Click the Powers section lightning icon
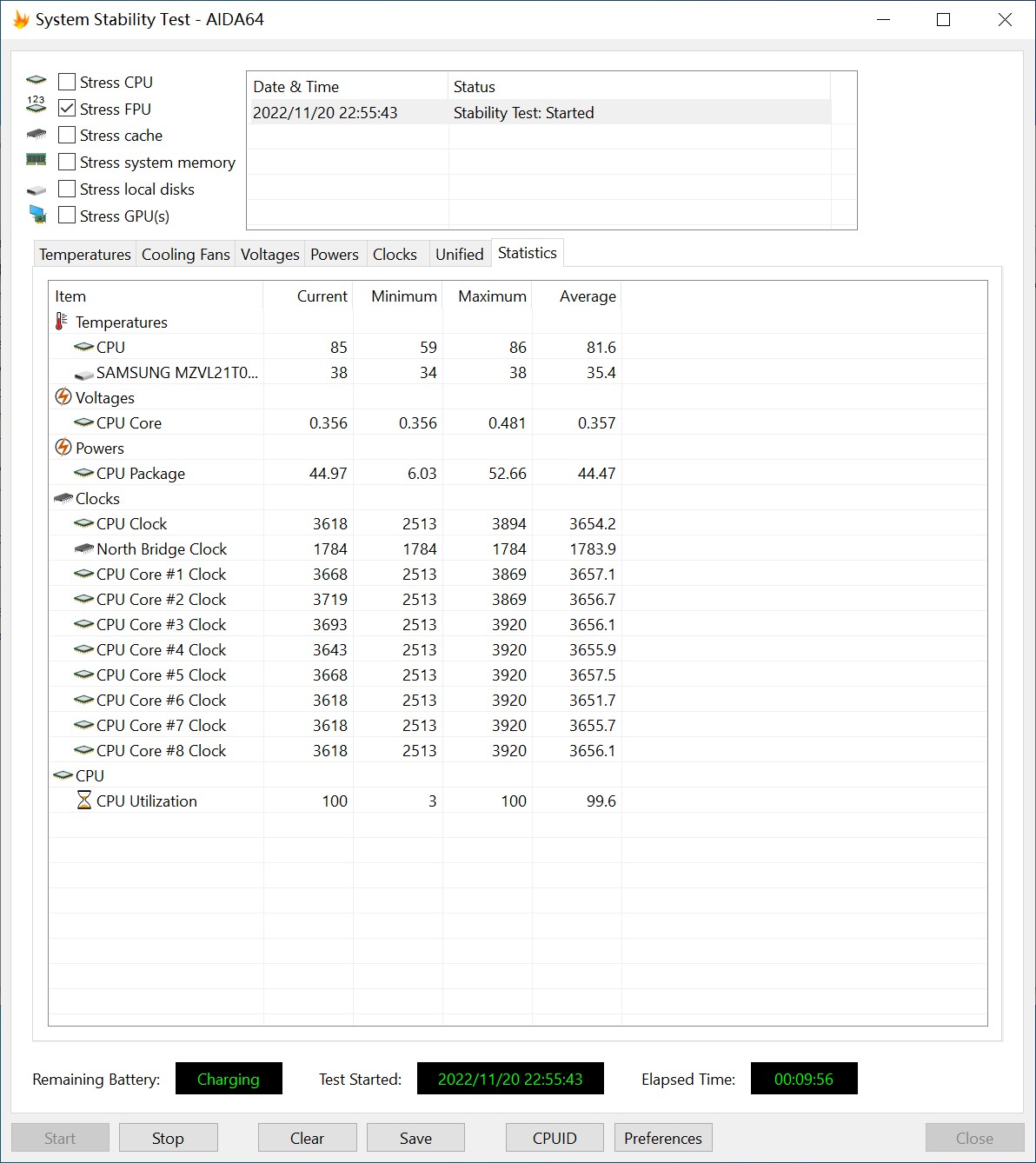Screen dimensions: 1036x1163 pyautogui.click(x=63, y=448)
